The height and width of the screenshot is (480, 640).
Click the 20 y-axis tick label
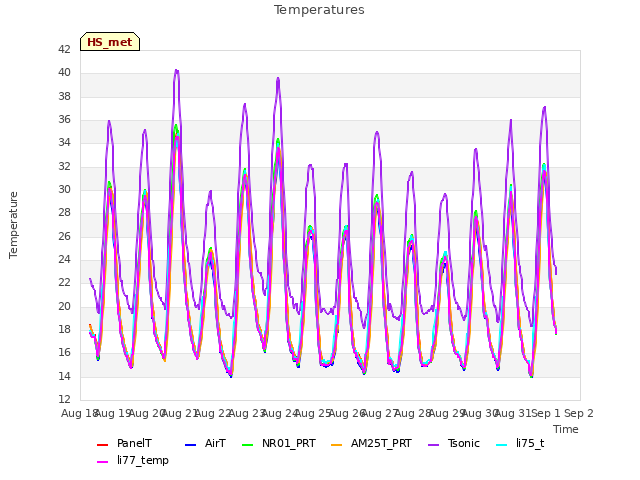(64, 307)
